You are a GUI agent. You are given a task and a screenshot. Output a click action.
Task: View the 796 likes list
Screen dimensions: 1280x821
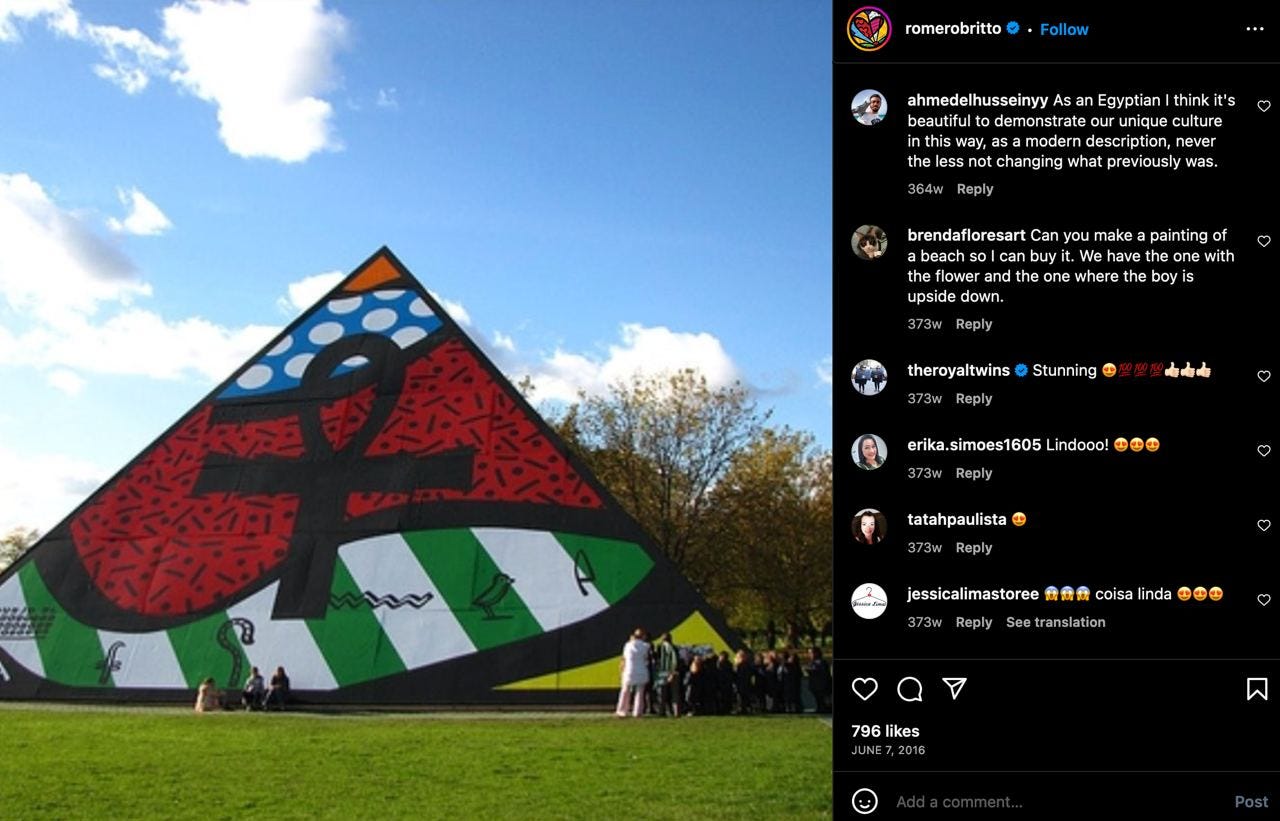[x=885, y=731]
